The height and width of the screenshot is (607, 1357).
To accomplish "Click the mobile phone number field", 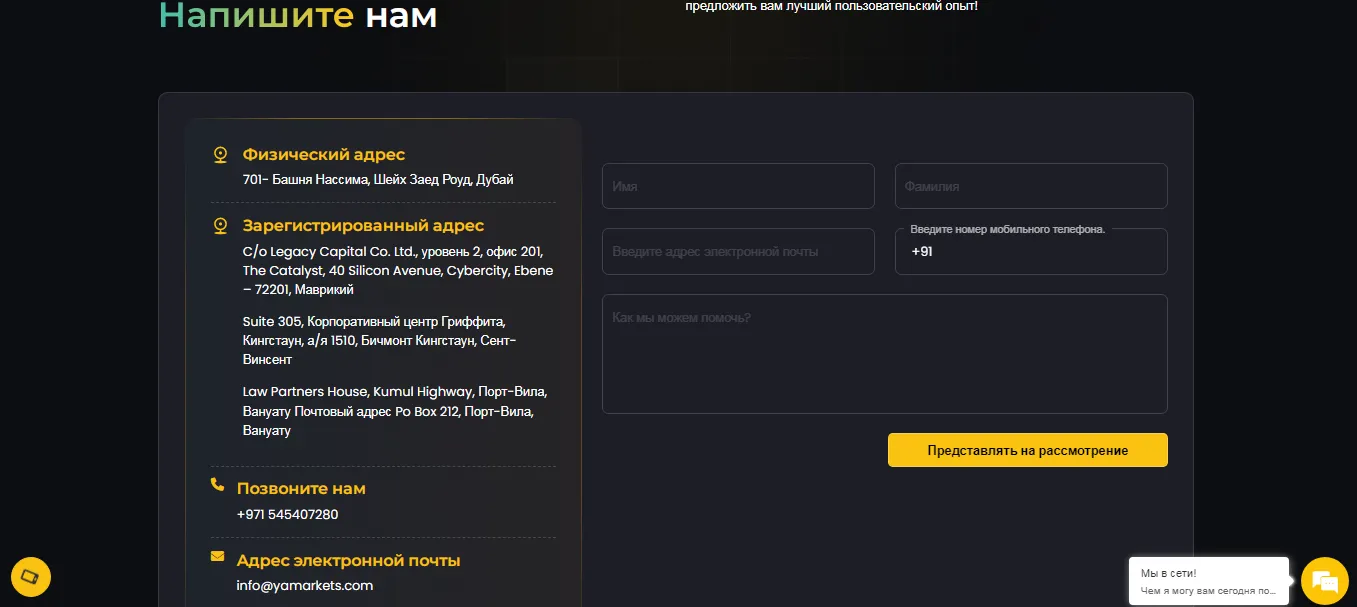I will (1031, 251).
